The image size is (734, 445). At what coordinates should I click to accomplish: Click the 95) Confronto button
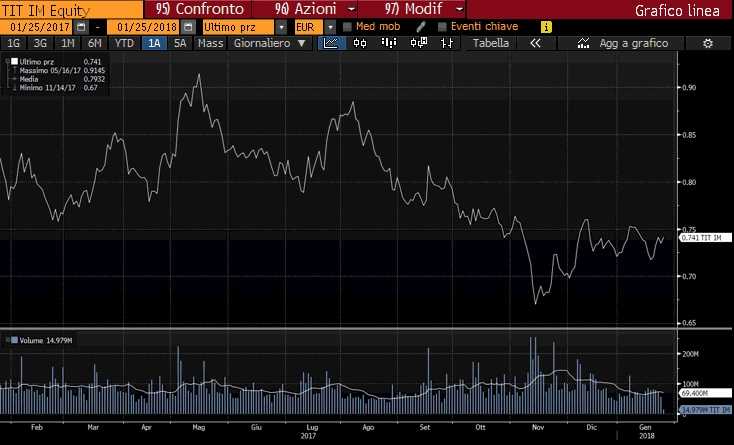tap(198, 9)
